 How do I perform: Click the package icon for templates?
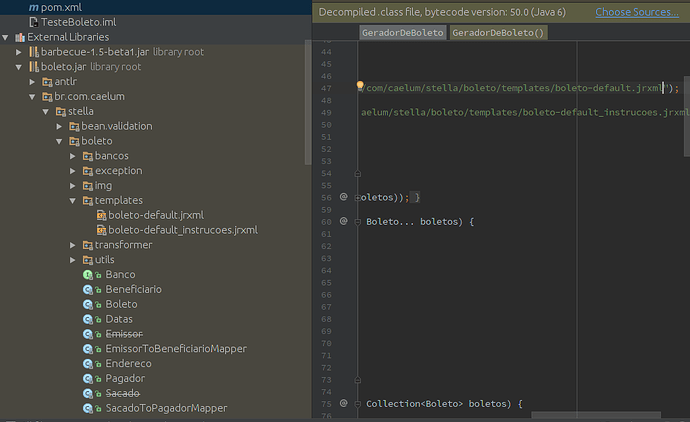coord(88,201)
